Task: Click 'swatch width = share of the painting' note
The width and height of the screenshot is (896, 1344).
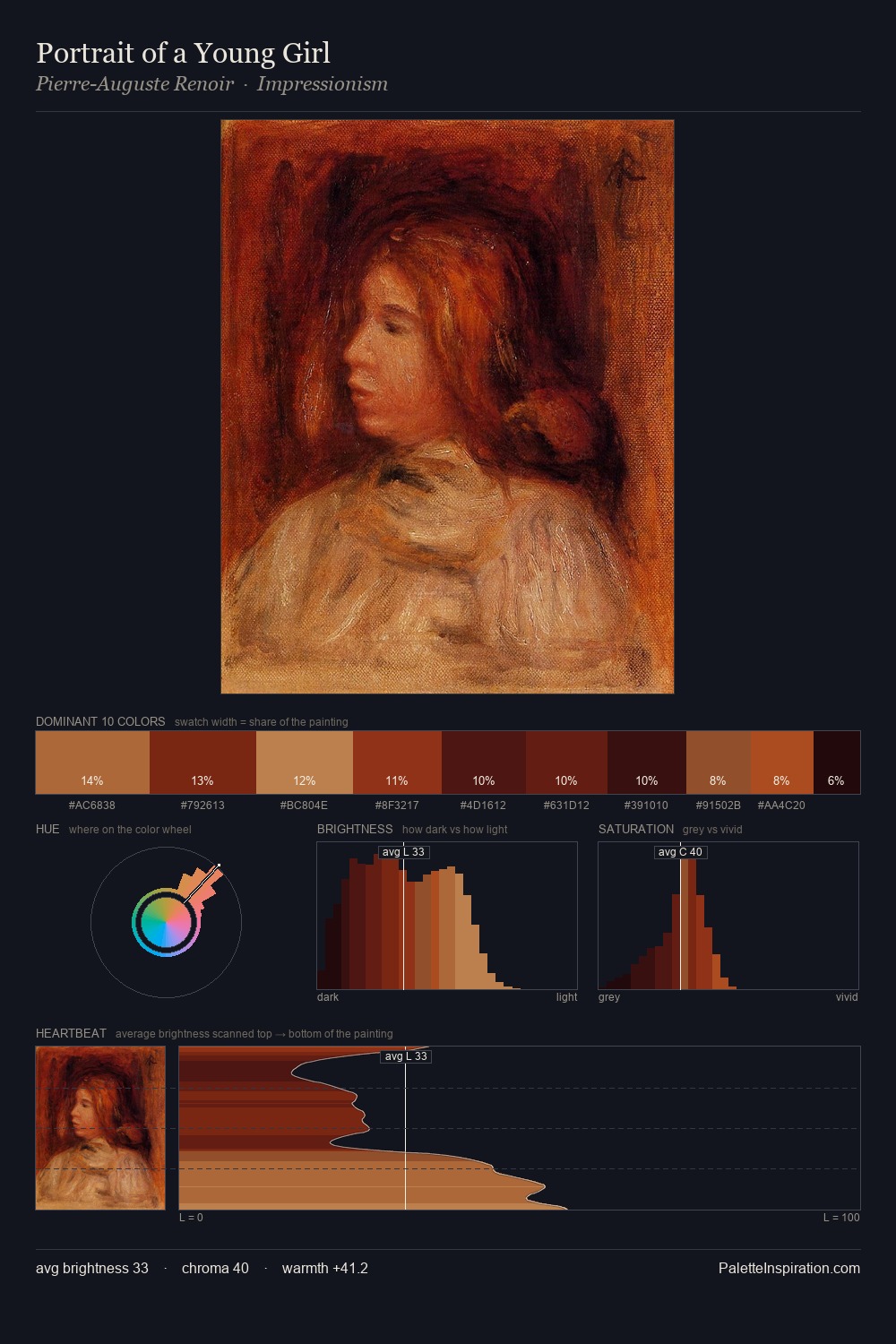Action: point(261,721)
